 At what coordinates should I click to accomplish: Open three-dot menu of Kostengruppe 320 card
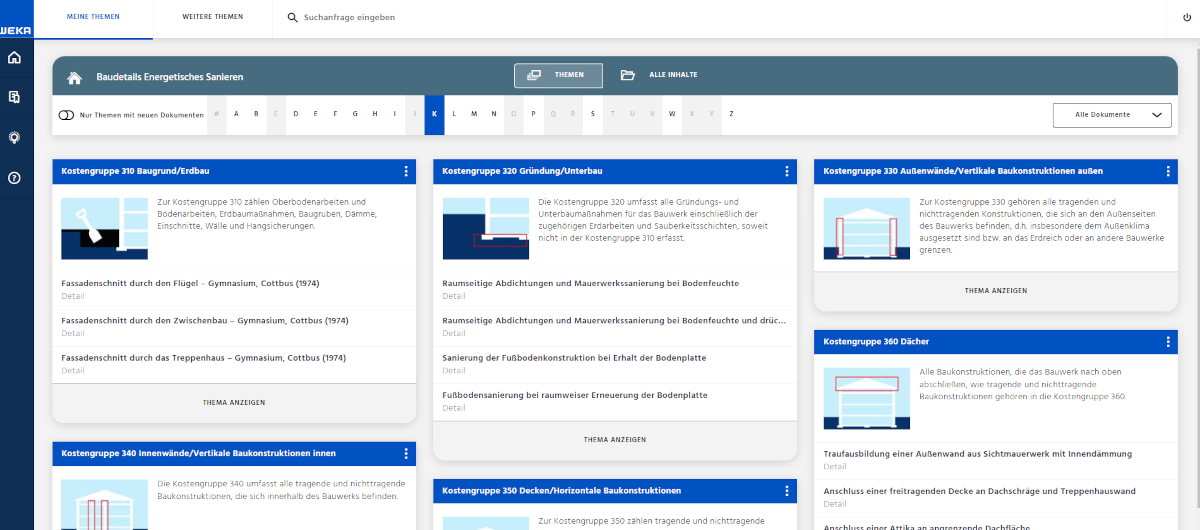787,172
